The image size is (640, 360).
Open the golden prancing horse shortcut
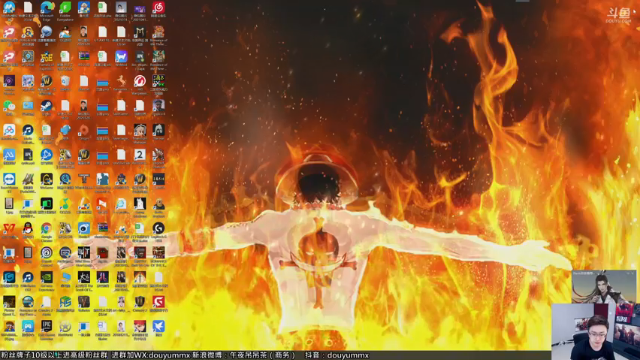tap(121, 82)
